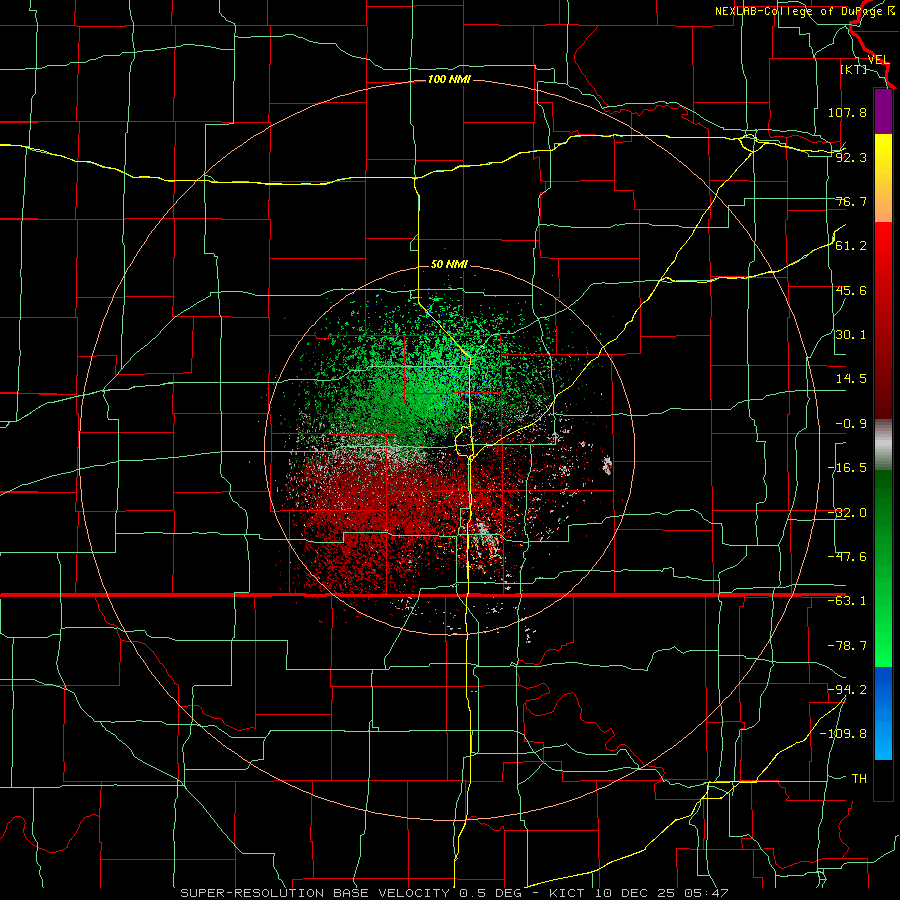Click the -0.9 value on the velocity scale
The image size is (900, 900).
tap(851, 424)
